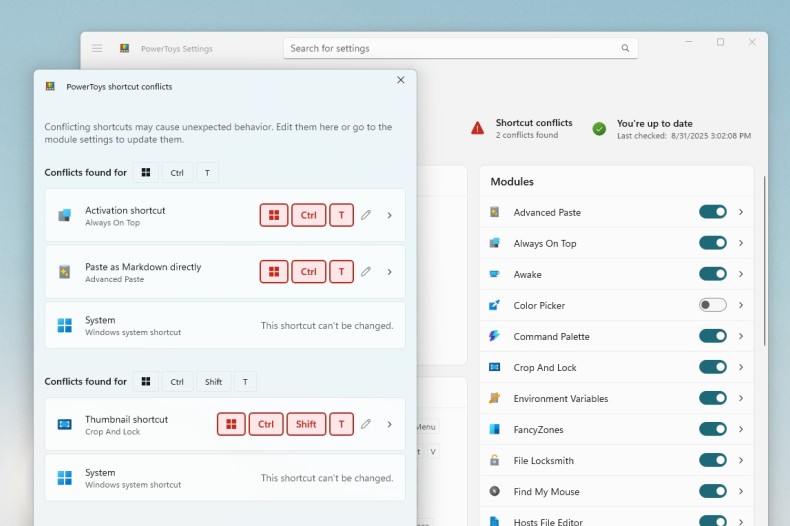This screenshot has width=790, height=526.
Task: Click the red Shortcut conflicts warning icon
Action: 478,128
